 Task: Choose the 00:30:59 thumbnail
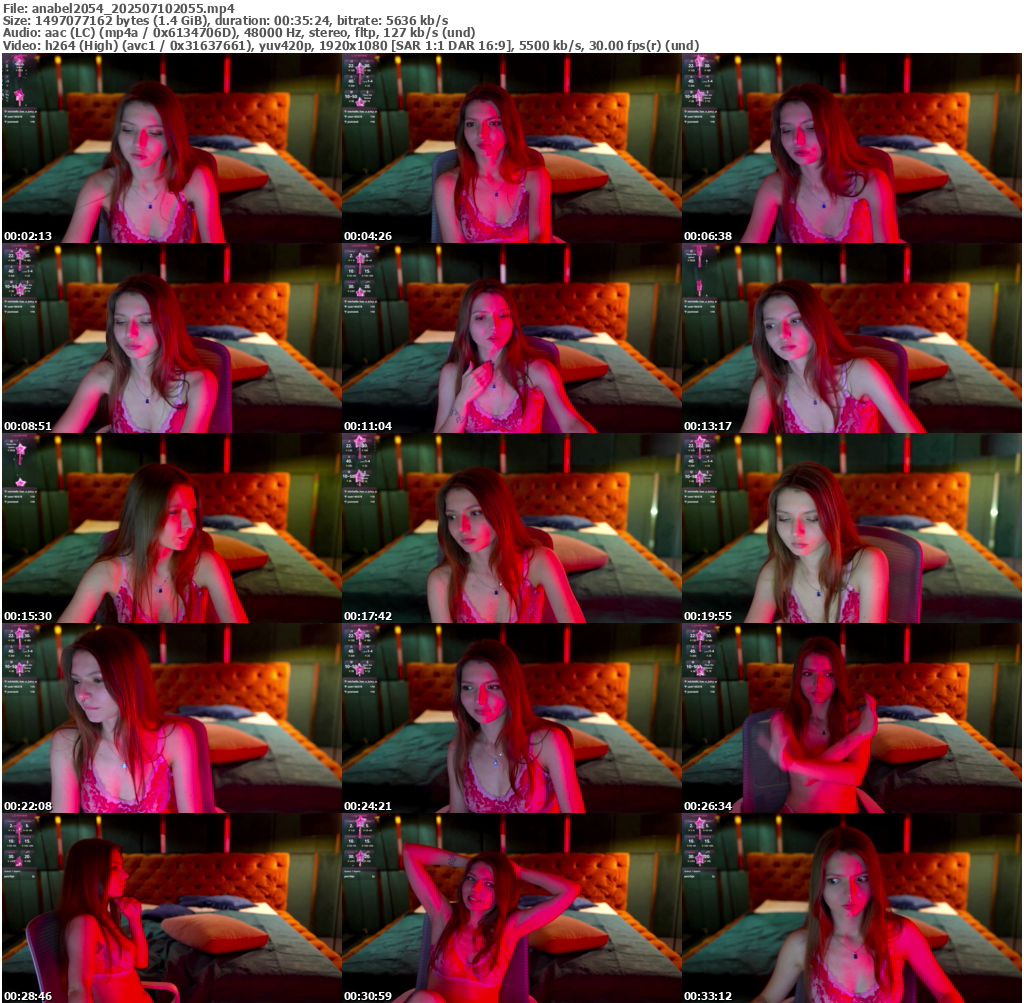[511, 908]
